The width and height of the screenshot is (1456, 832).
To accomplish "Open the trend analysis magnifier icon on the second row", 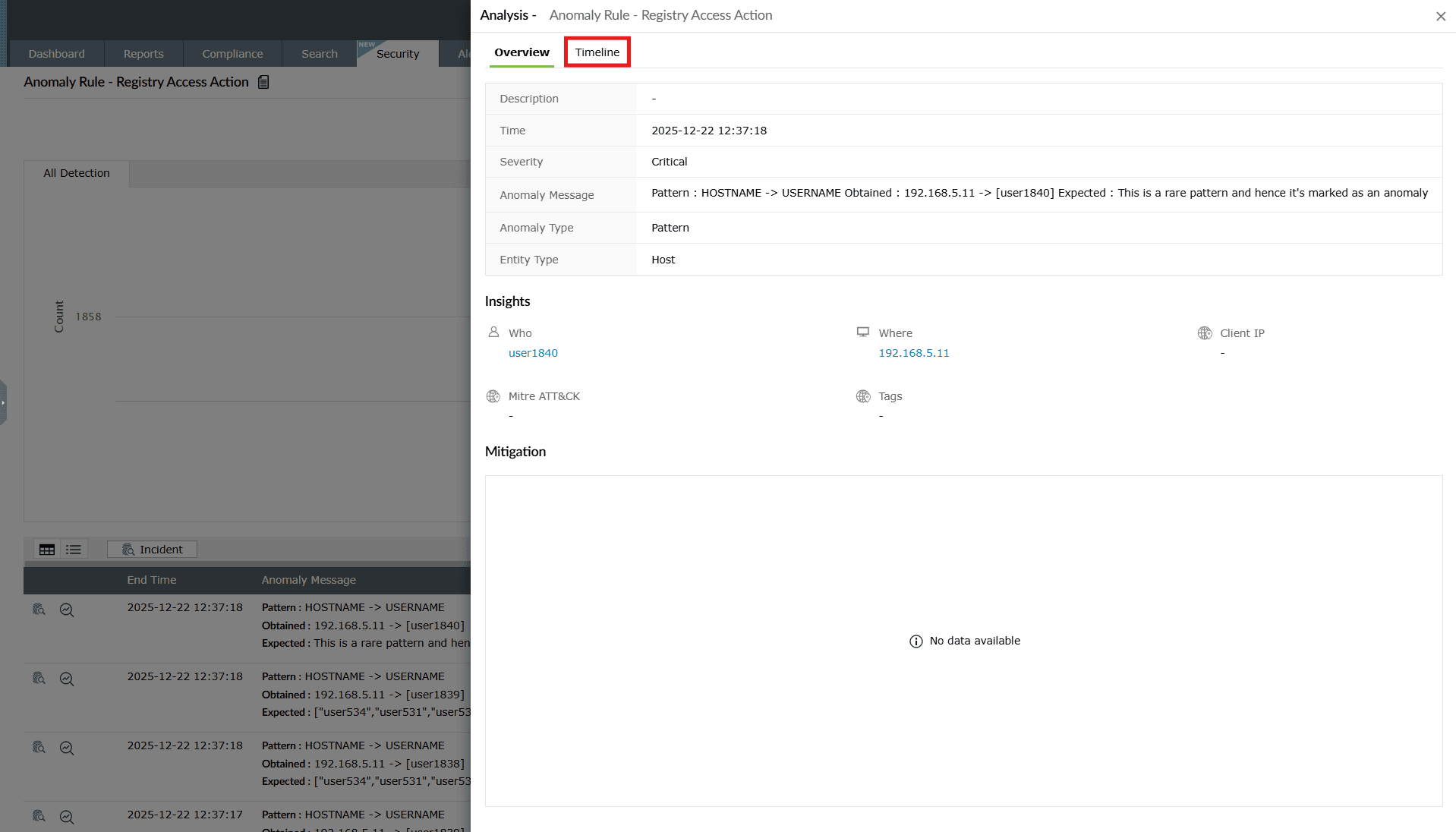I will coord(67,679).
